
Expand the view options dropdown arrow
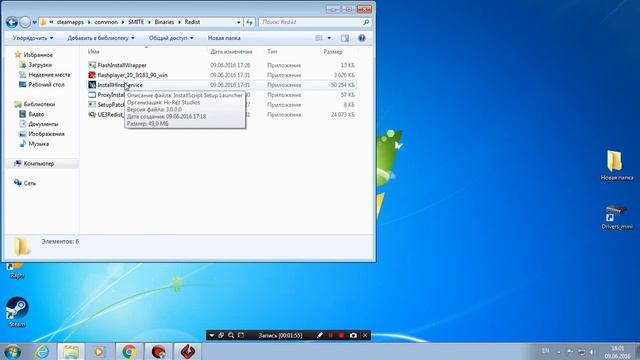coord(329,38)
